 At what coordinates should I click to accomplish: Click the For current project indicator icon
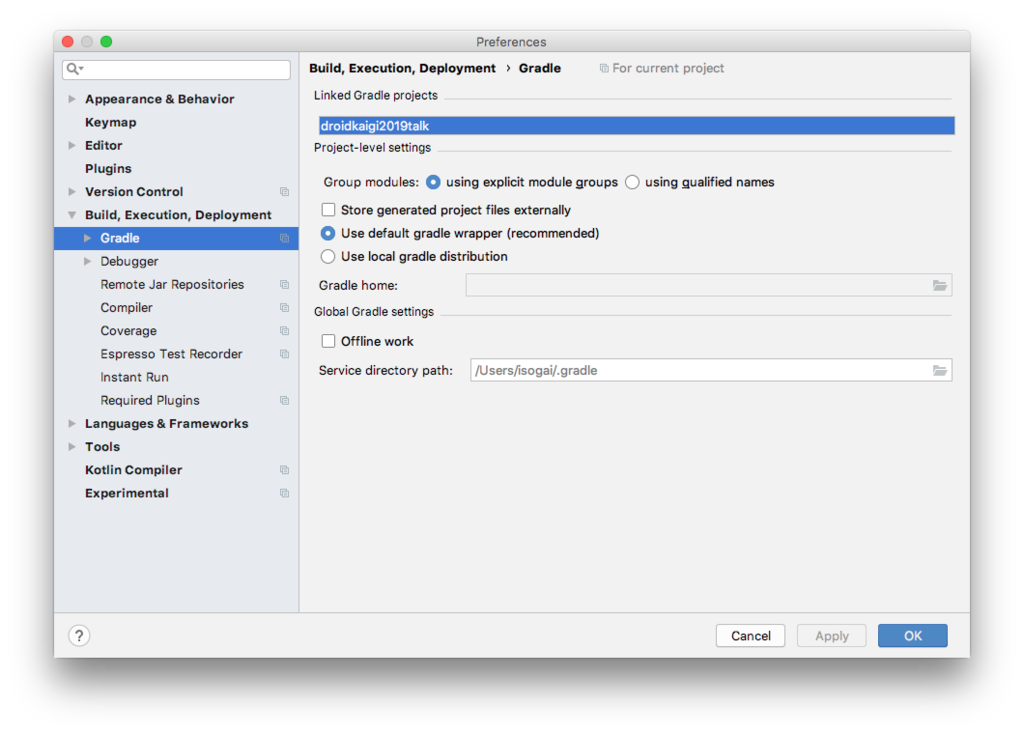[x=604, y=68]
